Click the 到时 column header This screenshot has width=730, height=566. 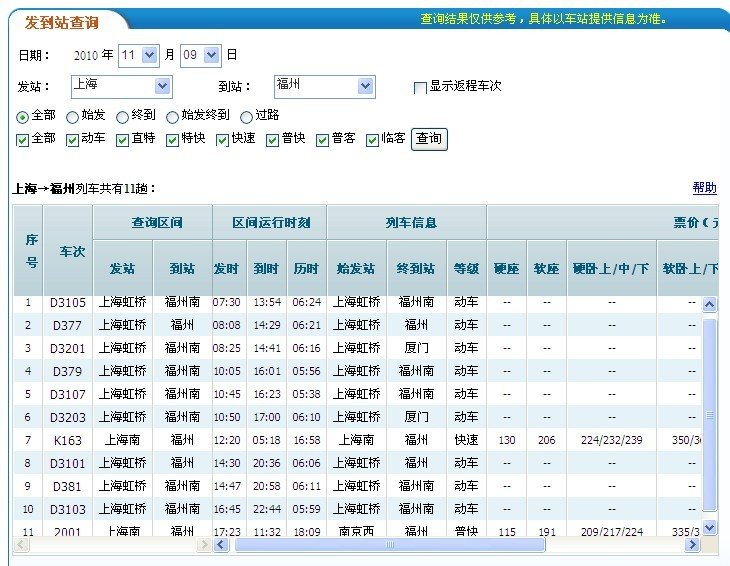point(266,269)
